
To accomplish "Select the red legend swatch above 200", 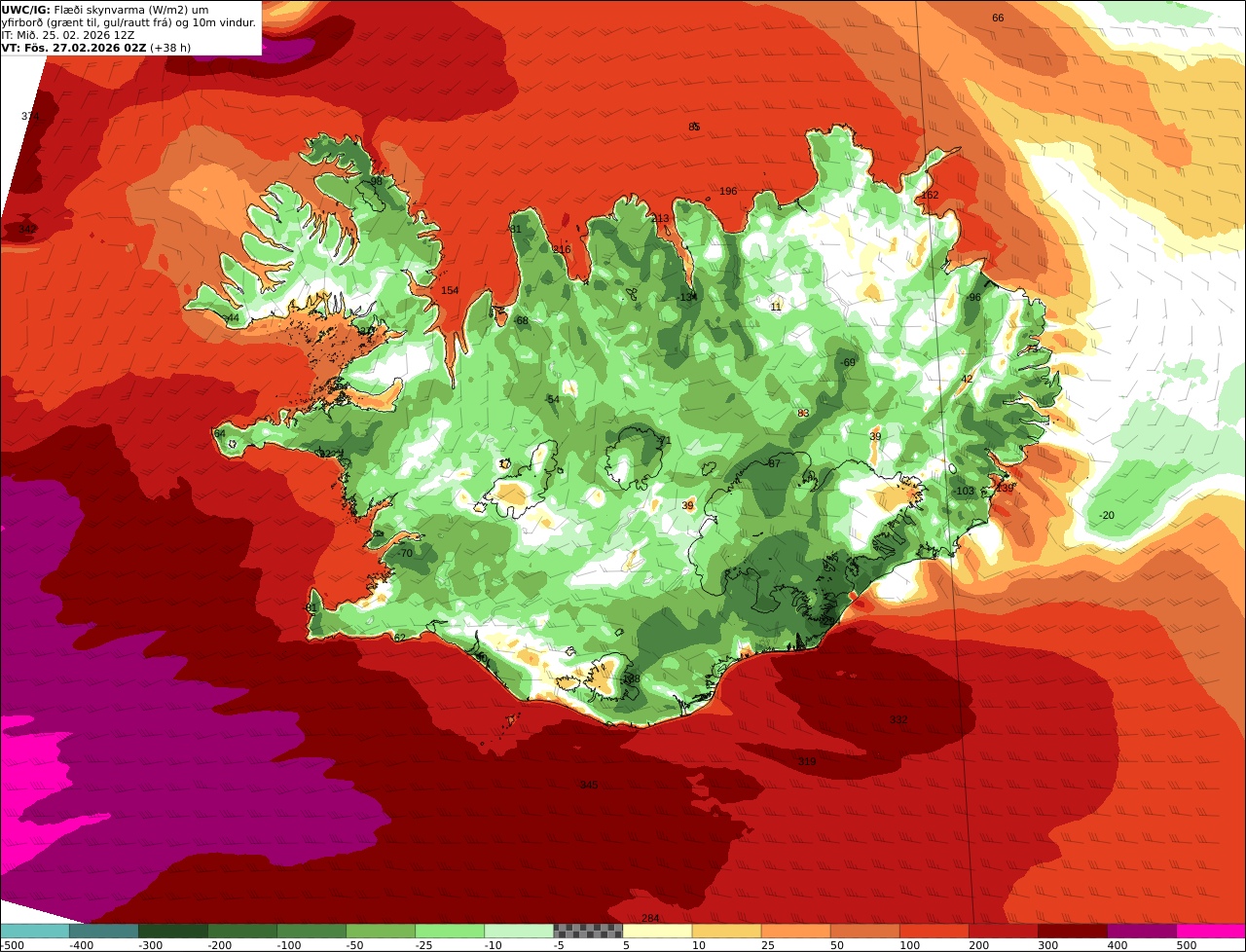I will pyautogui.click(x=1003, y=931).
